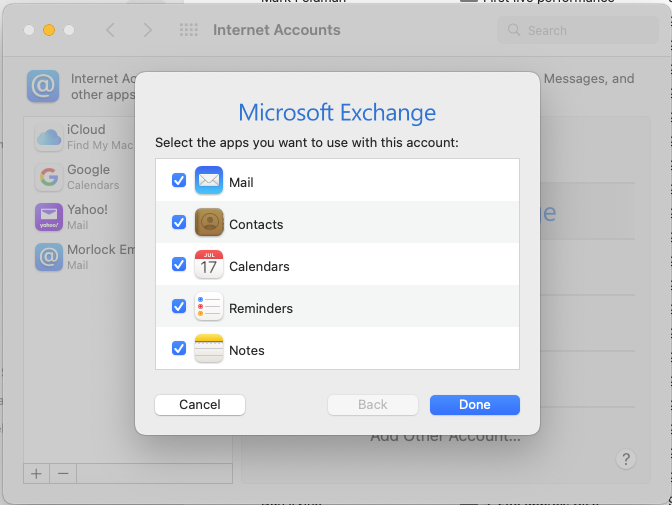672x505 pixels.
Task: Click the Calendars JUL 17 icon
Action: pos(209,264)
